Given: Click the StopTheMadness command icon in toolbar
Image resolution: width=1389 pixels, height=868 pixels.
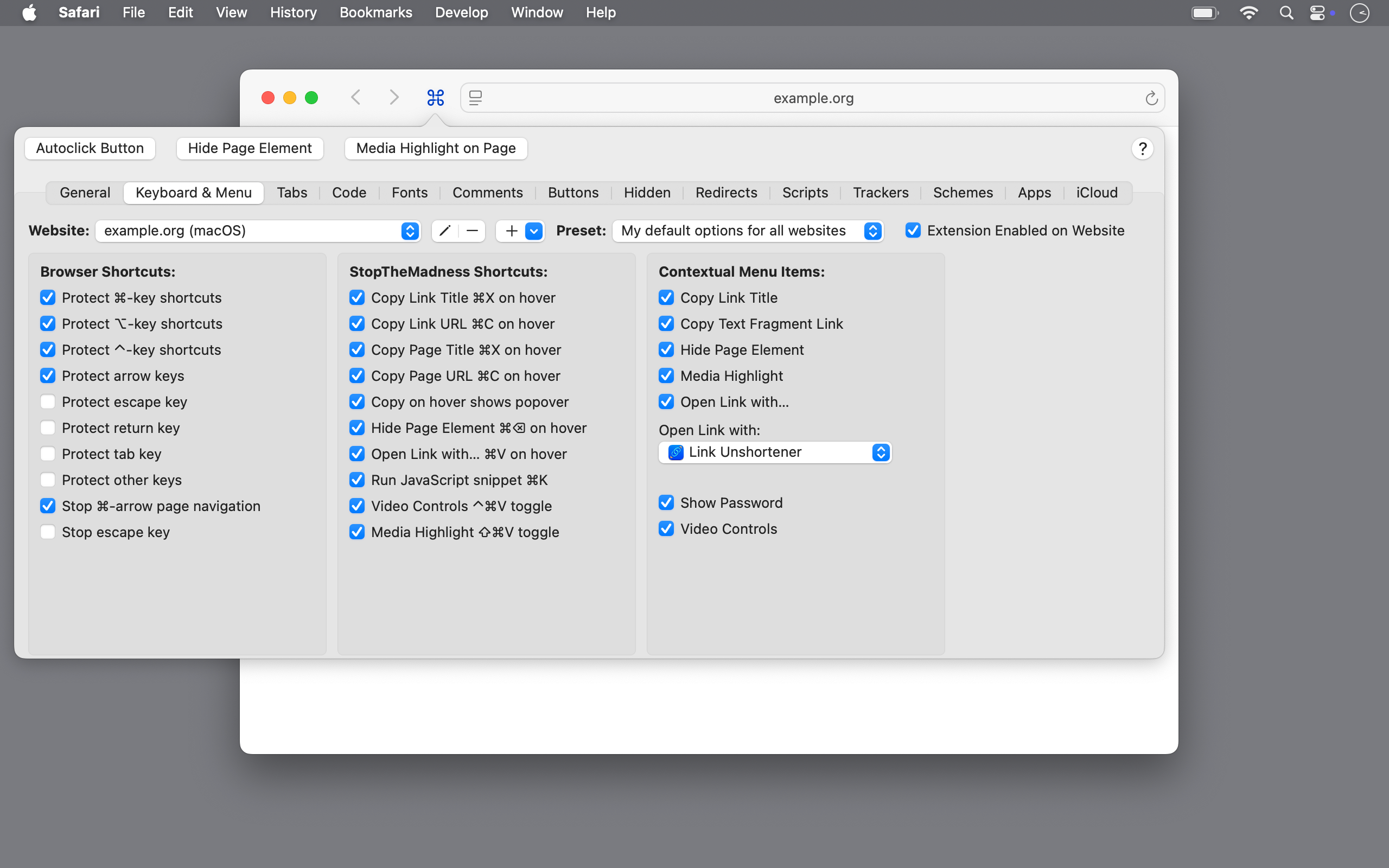Looking at the screenshot, I should [x=435, y=98].
